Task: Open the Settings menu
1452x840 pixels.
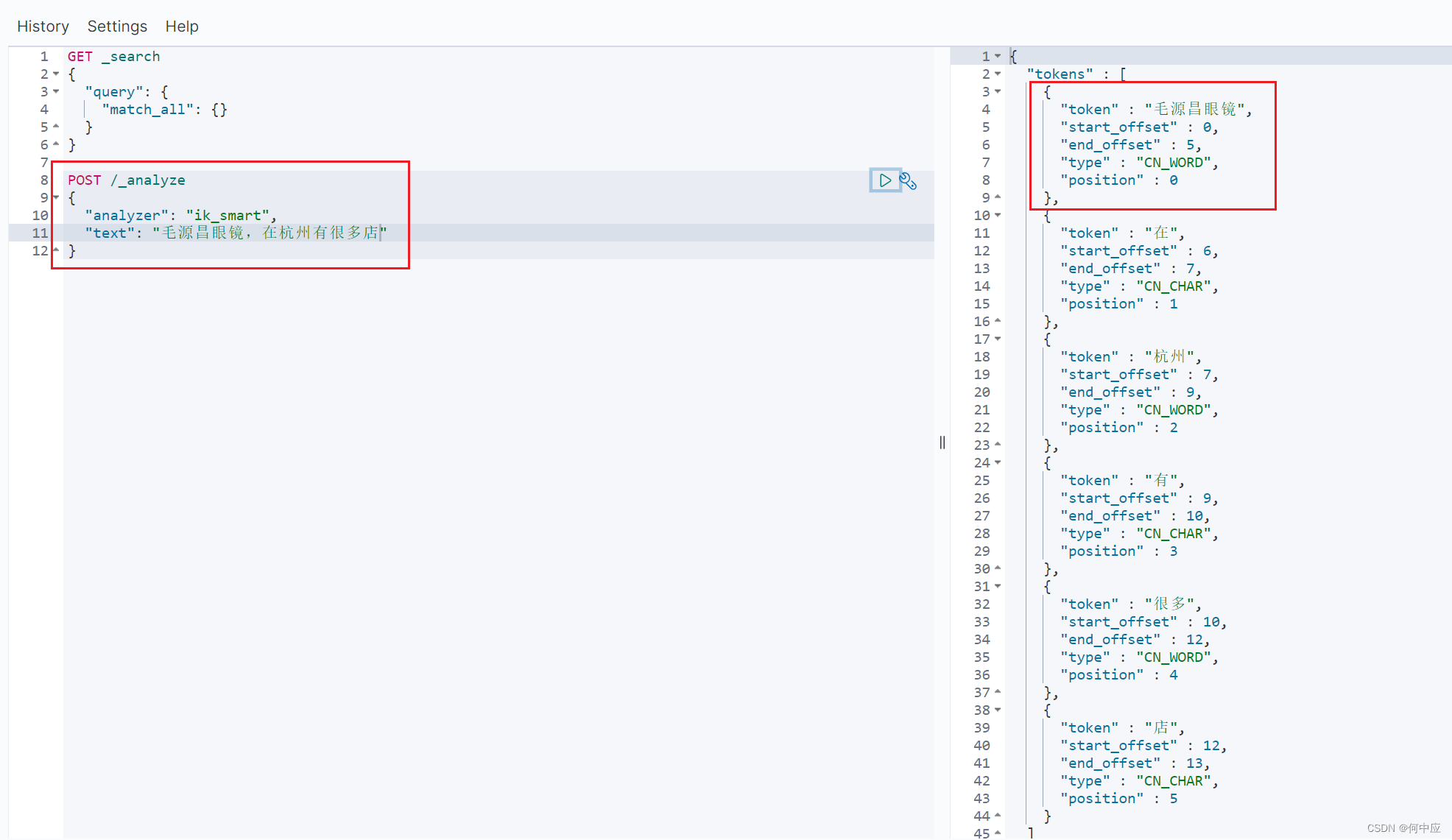Action: pyautogui.click(x=117, y=27)
